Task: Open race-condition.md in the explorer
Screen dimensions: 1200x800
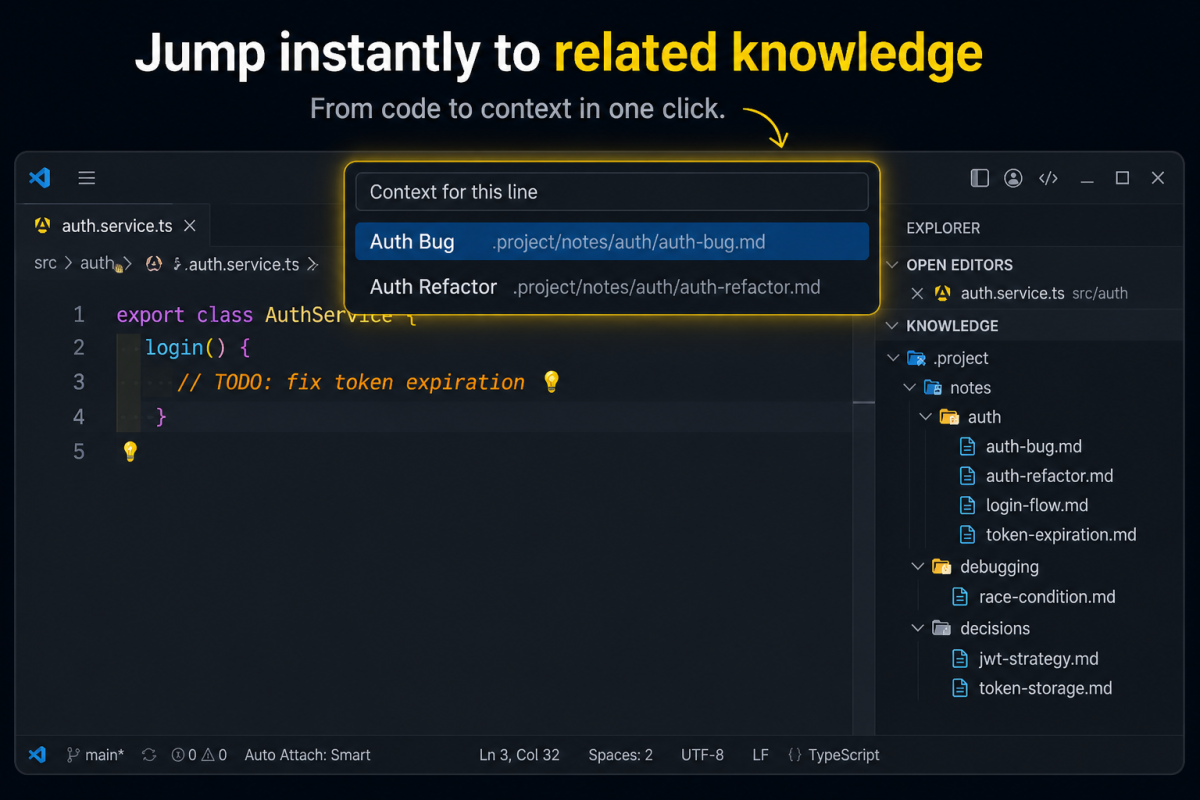Action: [1047, 597]
